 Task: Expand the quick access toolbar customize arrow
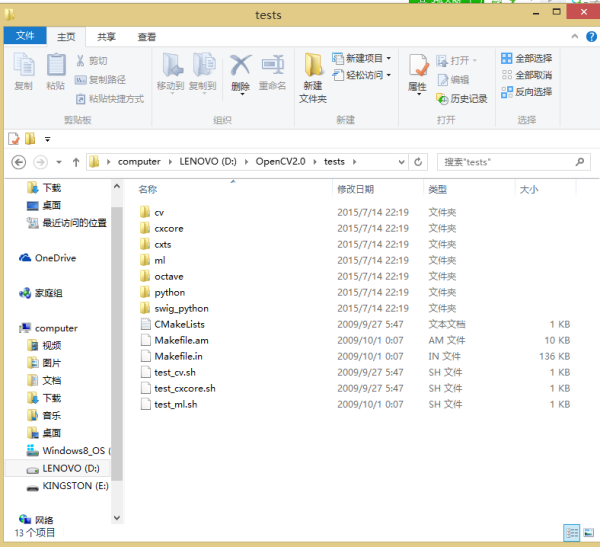point(47,139)
